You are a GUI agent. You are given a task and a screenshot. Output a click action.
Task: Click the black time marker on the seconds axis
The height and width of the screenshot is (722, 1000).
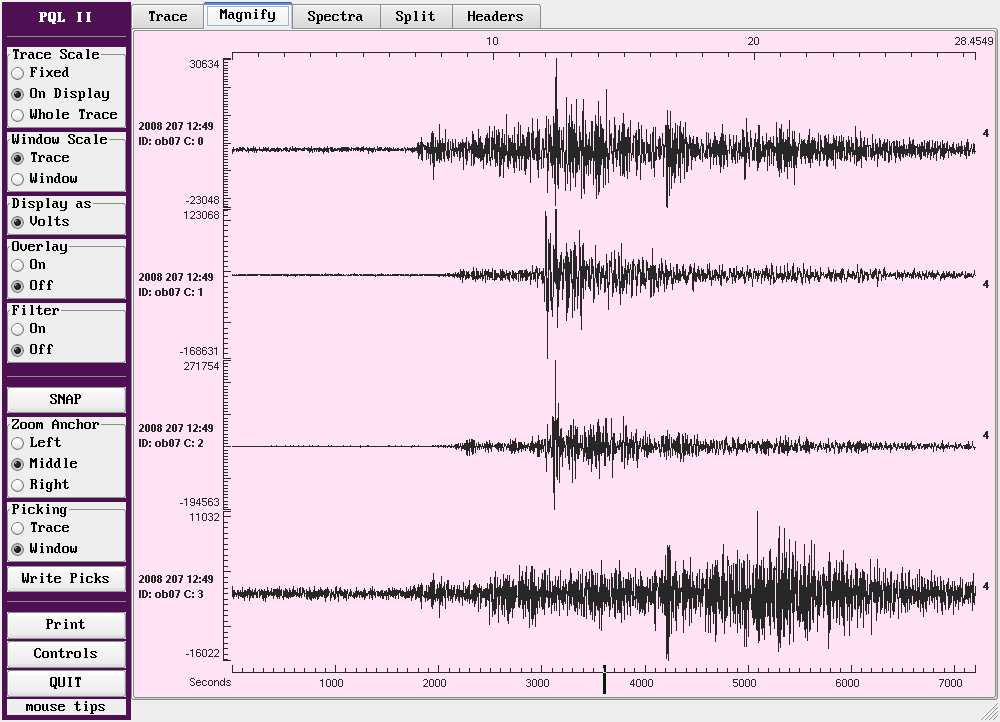click(604, 681)
